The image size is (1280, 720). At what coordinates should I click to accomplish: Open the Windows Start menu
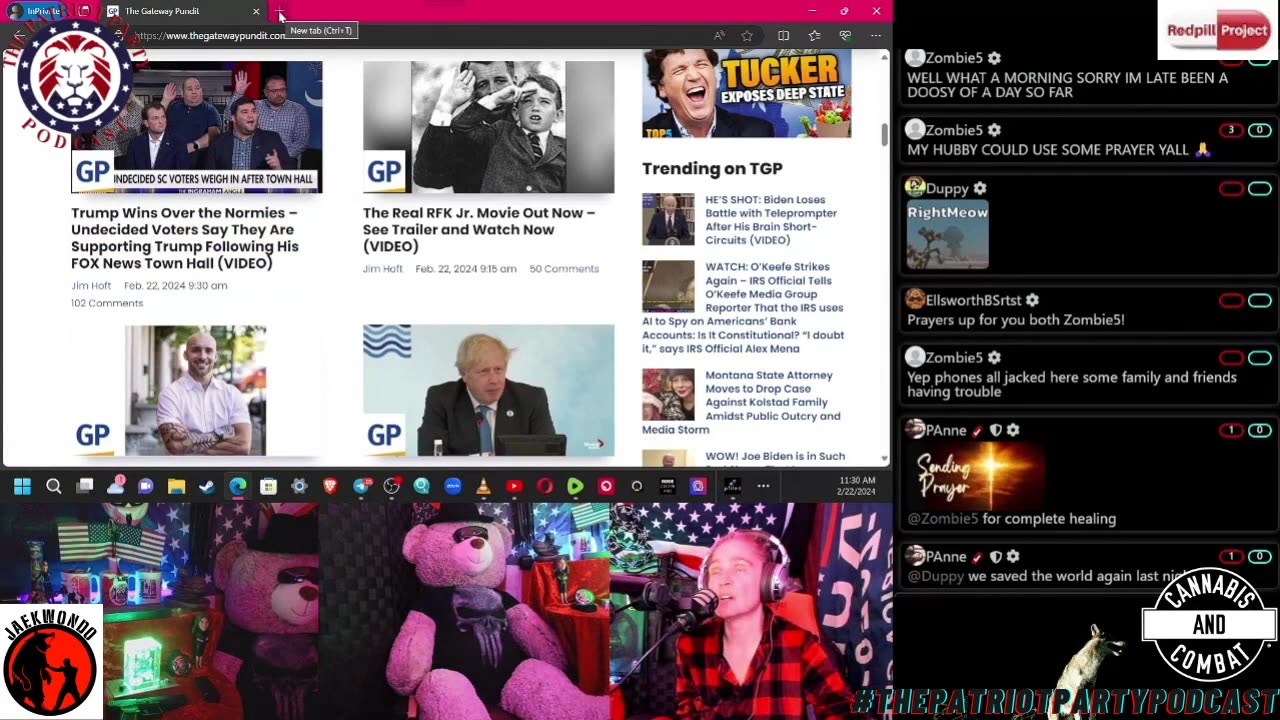(x=22, y=486)
